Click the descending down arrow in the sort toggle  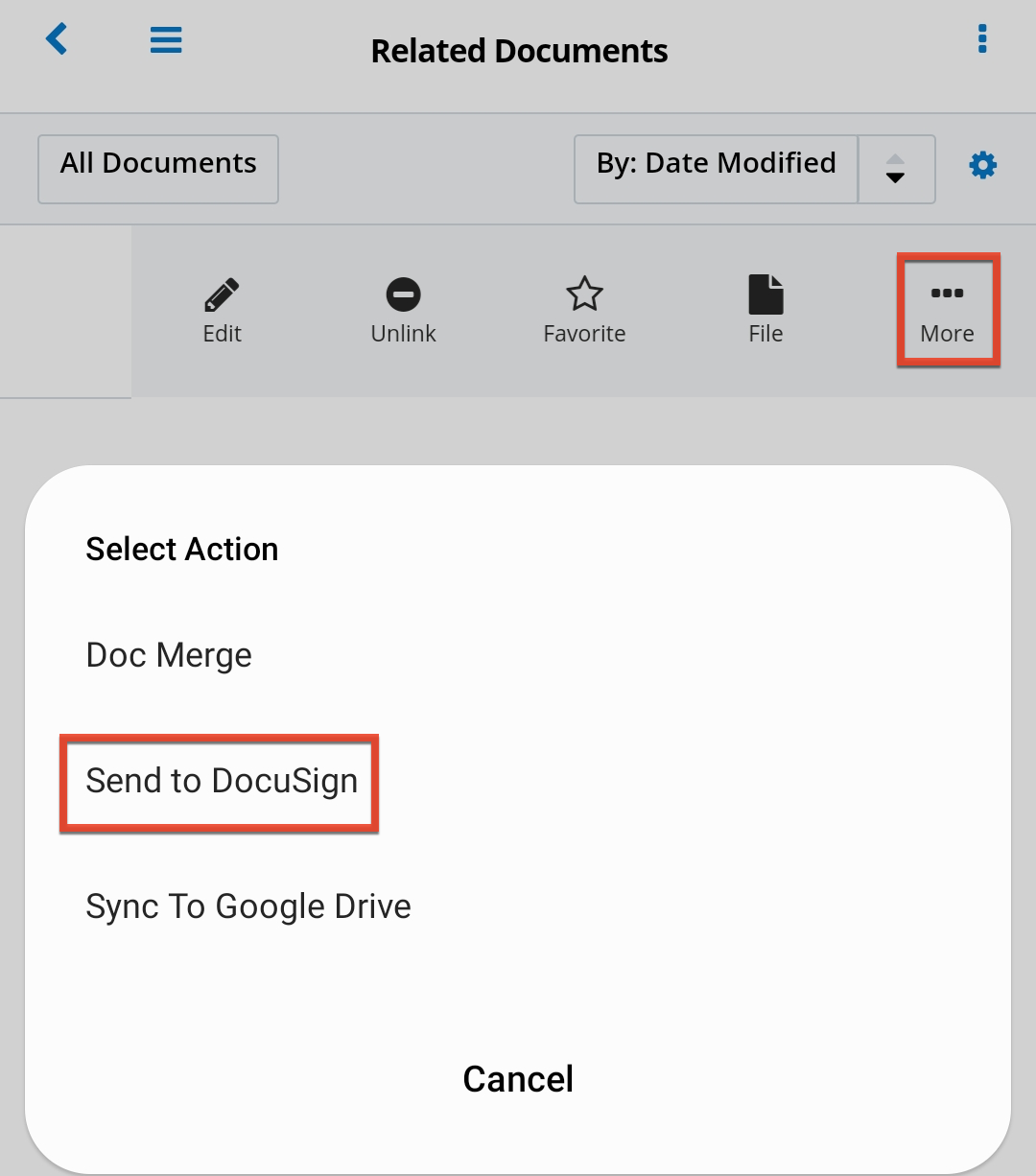coord(895,178)
